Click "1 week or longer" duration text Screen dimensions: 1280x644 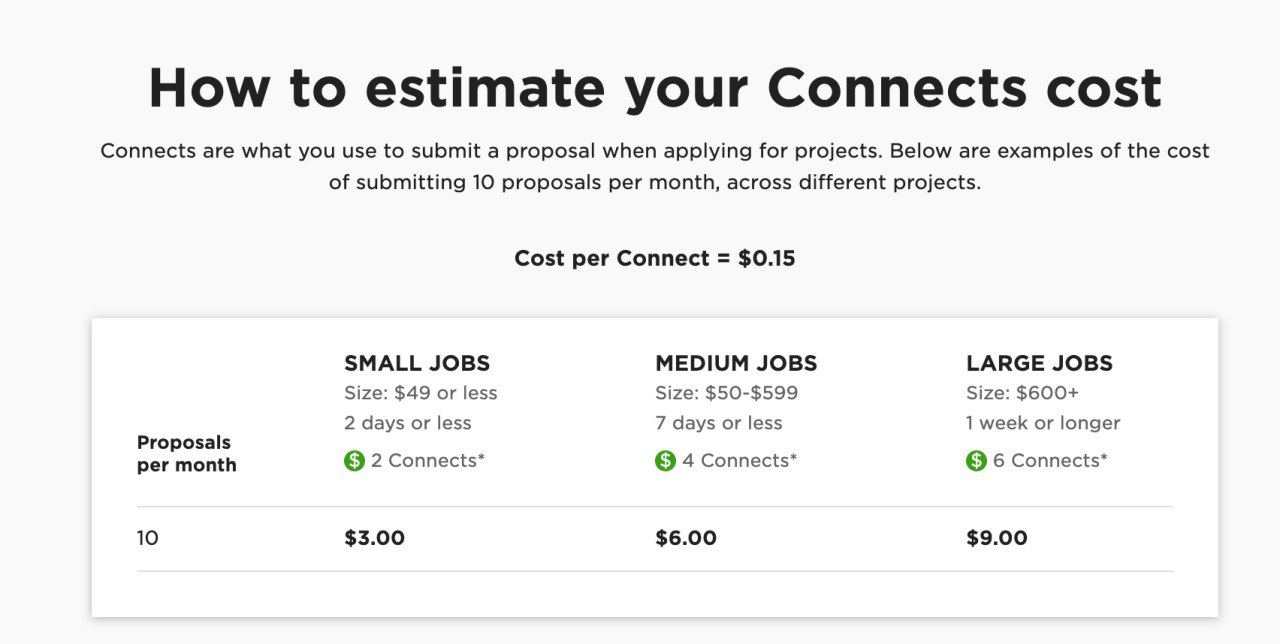click(x=1043, y=423)
